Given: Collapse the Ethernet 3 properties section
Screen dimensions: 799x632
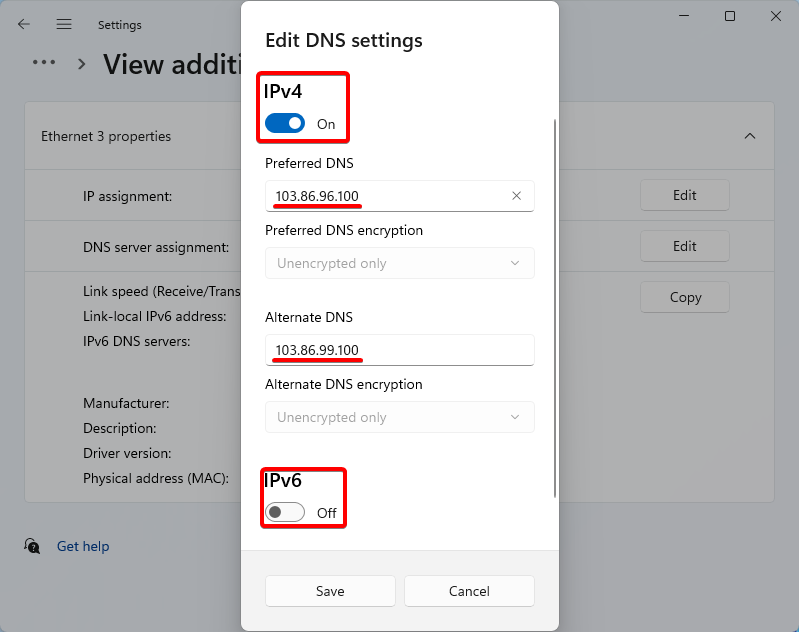Looking at the screenshot, I should [750, 136].
